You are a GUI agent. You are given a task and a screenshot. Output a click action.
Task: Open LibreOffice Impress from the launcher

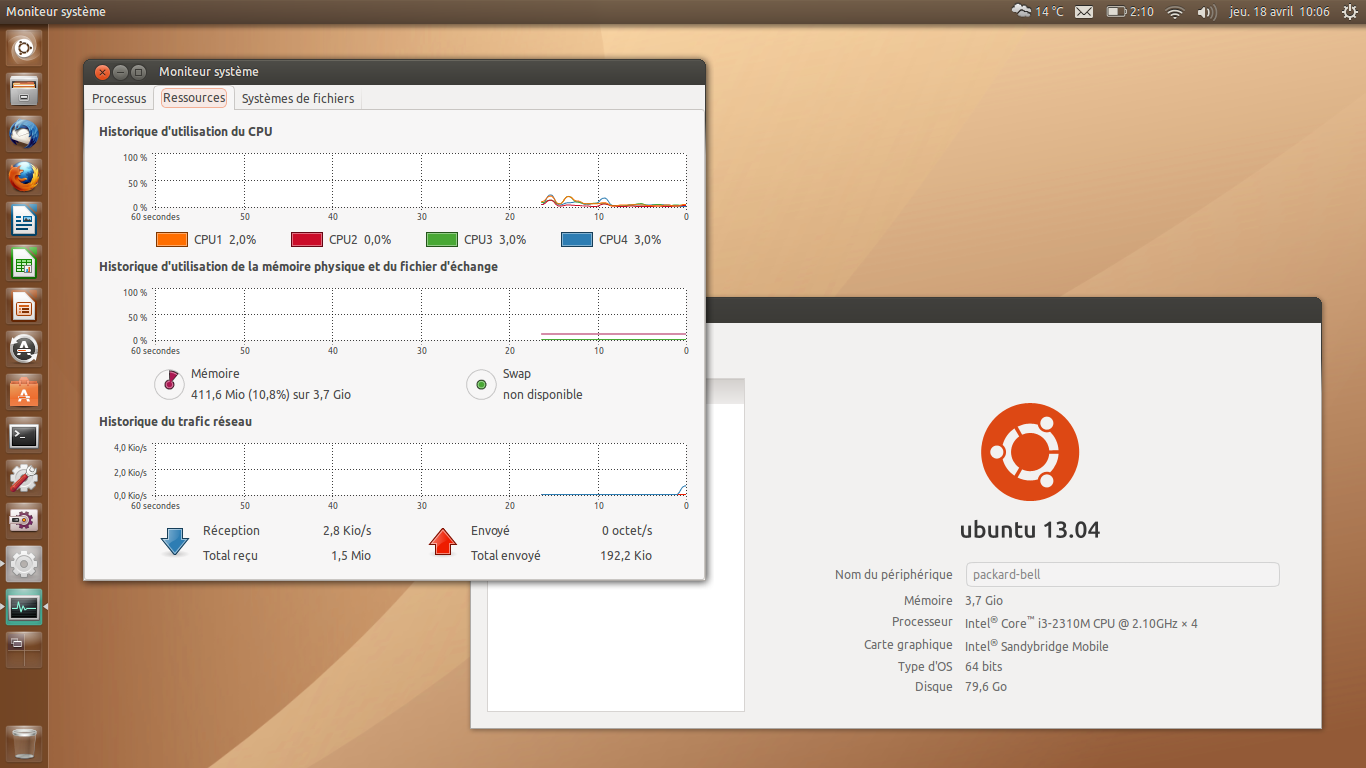tap(24, 305)
